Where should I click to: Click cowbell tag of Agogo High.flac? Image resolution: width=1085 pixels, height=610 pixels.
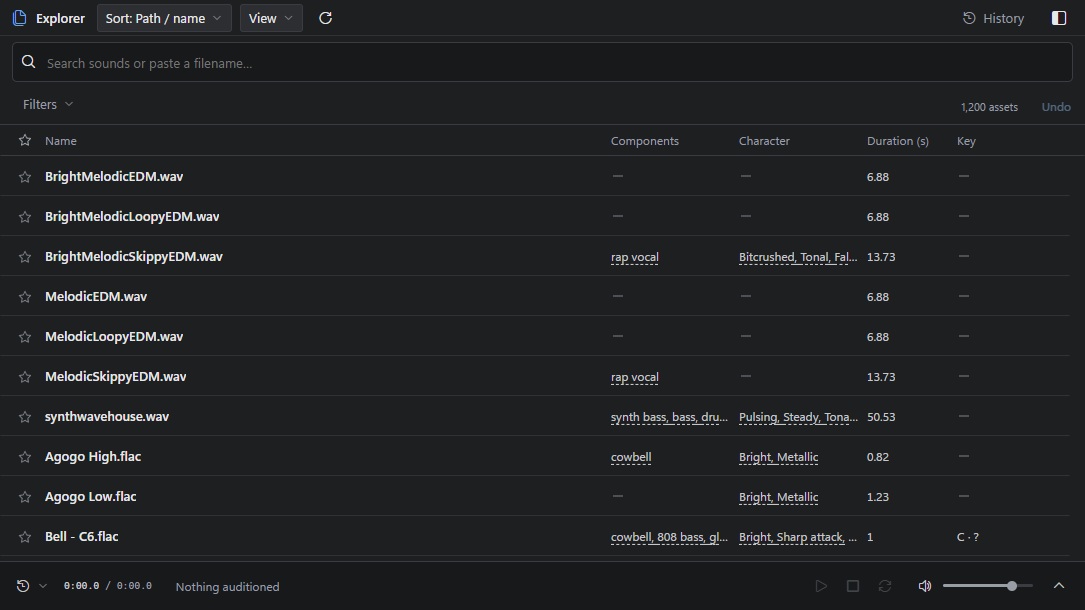pyautogui.click(x=631, y=457)
